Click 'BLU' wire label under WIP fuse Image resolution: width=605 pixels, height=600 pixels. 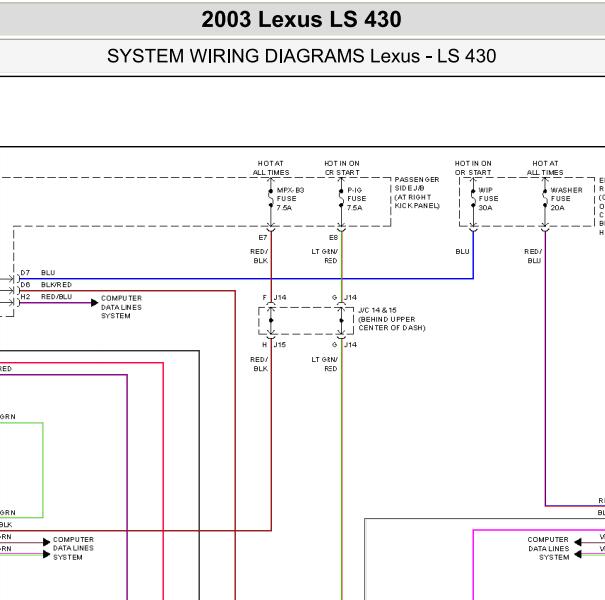(462, 252)
